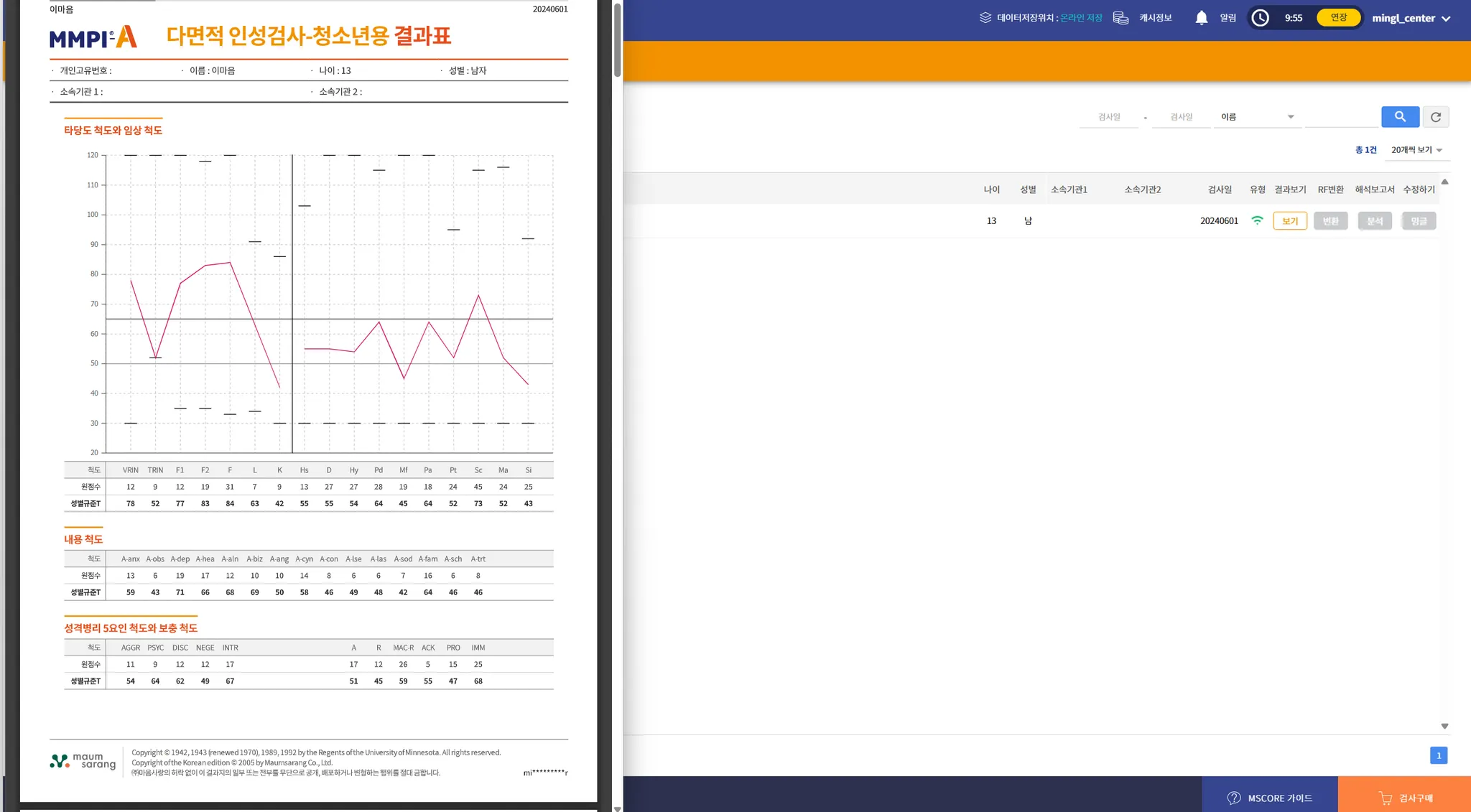Click the start 검사일 date field
This screenshot has width=1471, height=812.
pyautogui.click(x=1109, y=117)
